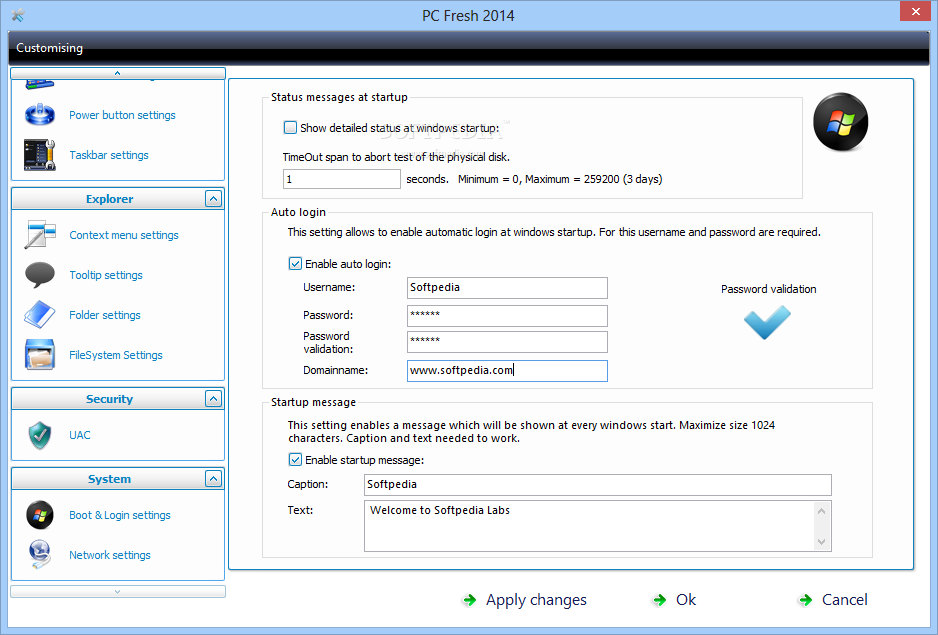Click the Context menu settings icon
938x635 pixels.
(40, 235)
